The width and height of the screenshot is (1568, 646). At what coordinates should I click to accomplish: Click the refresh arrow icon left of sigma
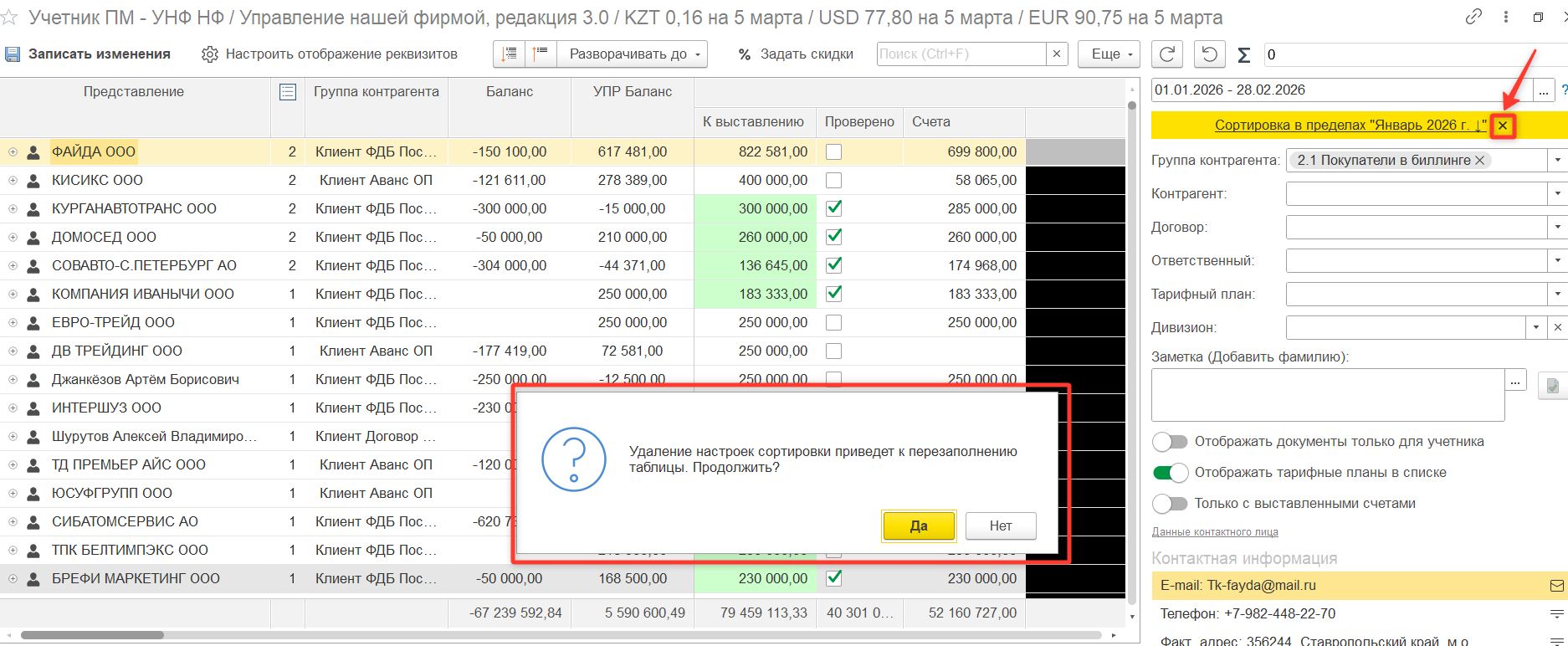[x=1167, y=54]
